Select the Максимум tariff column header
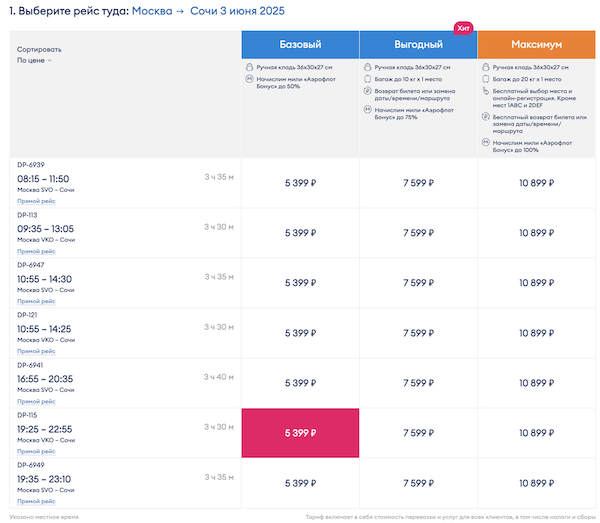Image resolution: width=600 pixels, height=523 pixels. tap(536, 45)
